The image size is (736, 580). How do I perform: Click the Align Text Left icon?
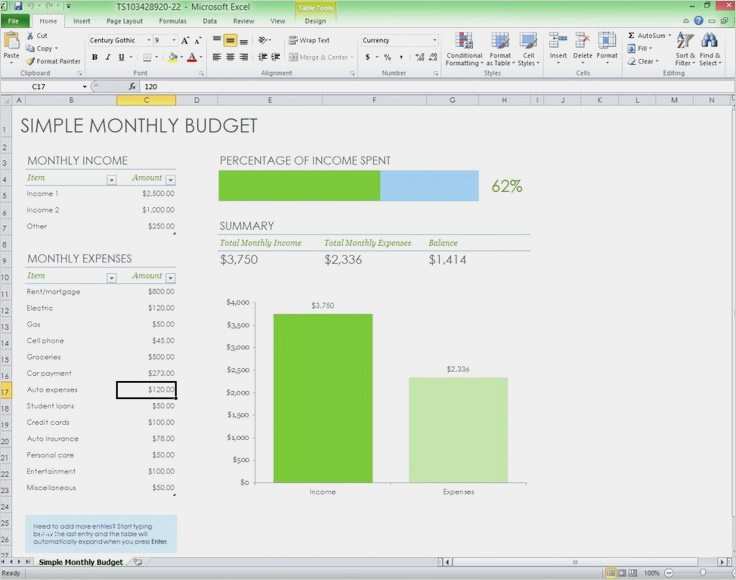pyautogui.click(x=216, y=57)
